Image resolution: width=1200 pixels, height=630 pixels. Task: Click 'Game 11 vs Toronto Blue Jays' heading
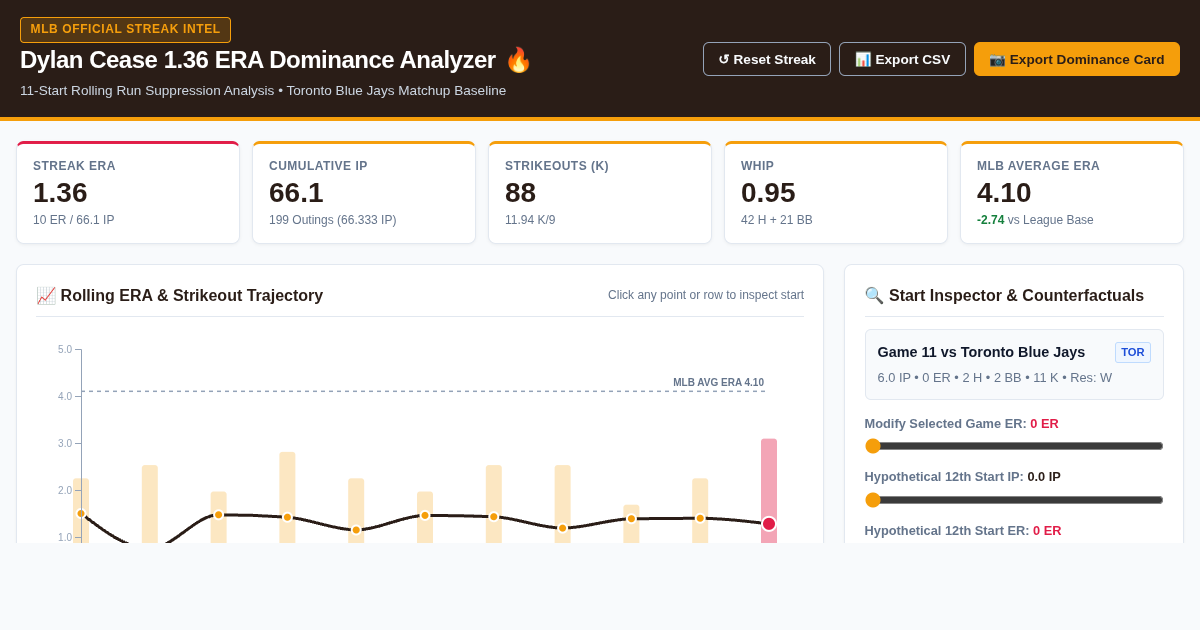(x=981, y=352)
